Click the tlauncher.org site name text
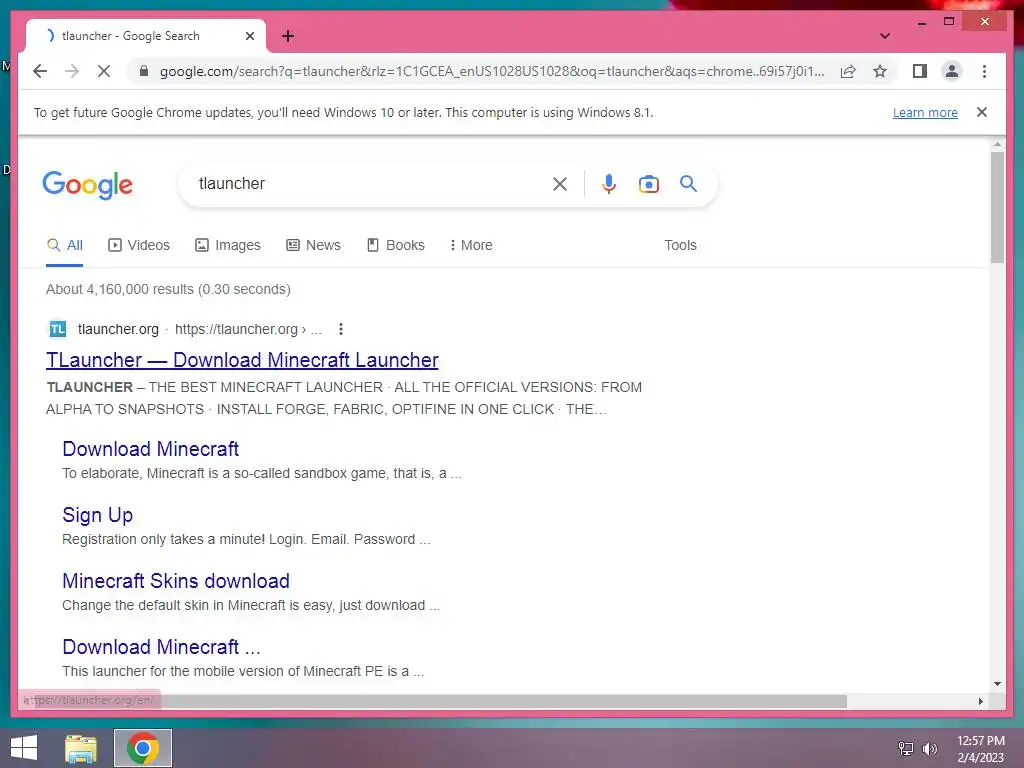 pos(118,329)
